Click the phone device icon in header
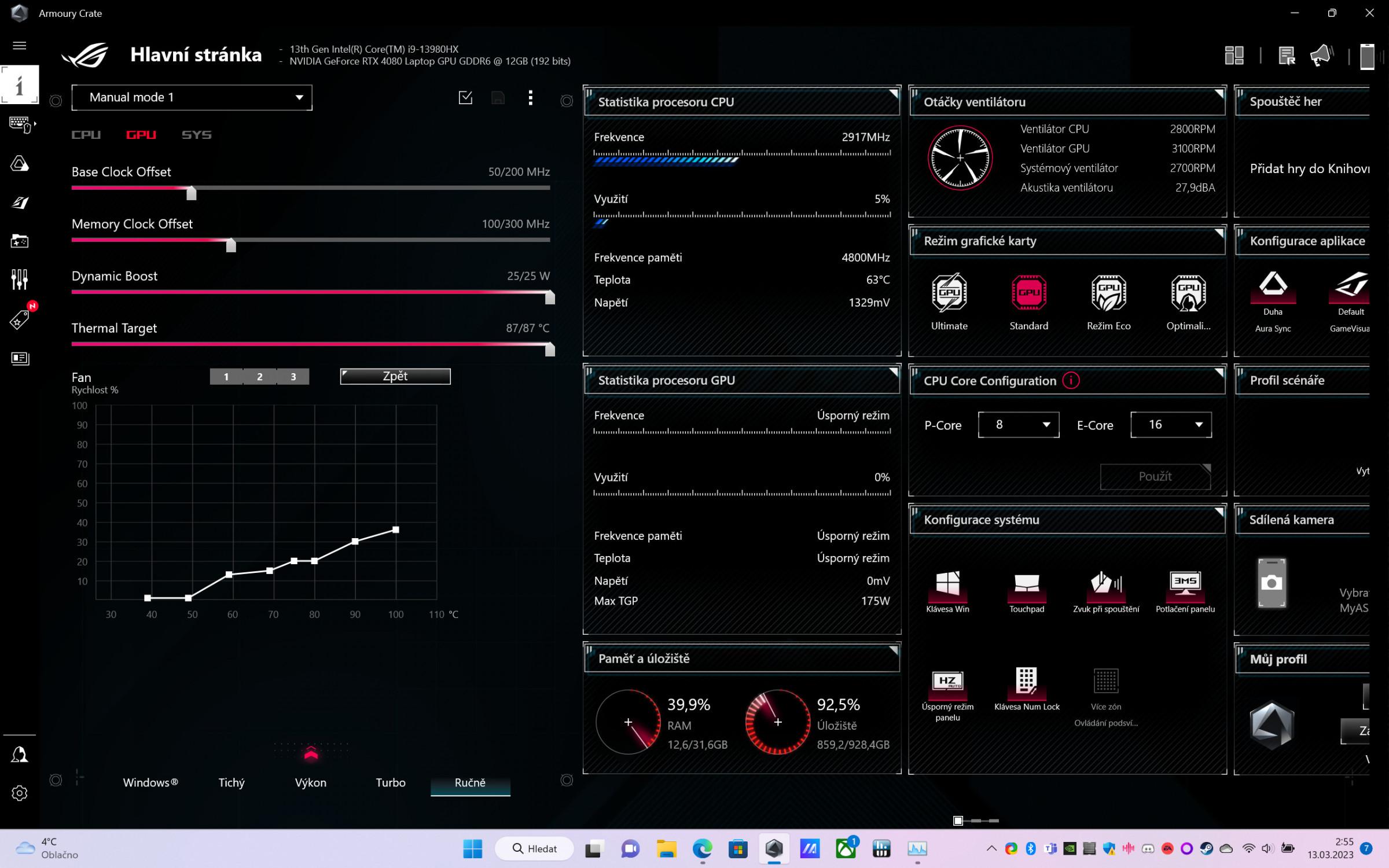The height and width of the screenshot is (868, 1389). tap(1367, 56)
